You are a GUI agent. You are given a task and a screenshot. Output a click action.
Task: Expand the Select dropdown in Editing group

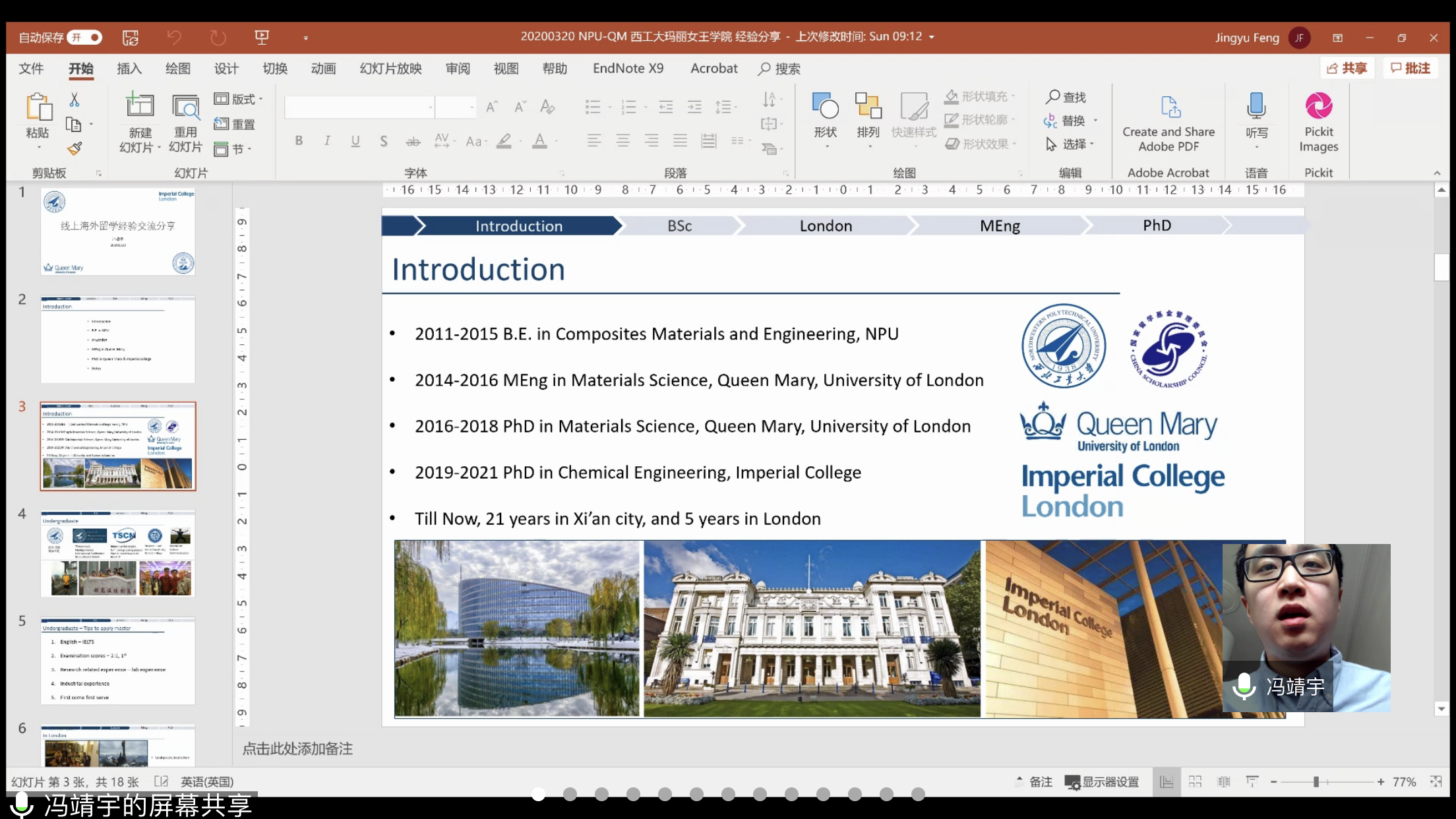pyautogui.click(x=1074, y=144)
